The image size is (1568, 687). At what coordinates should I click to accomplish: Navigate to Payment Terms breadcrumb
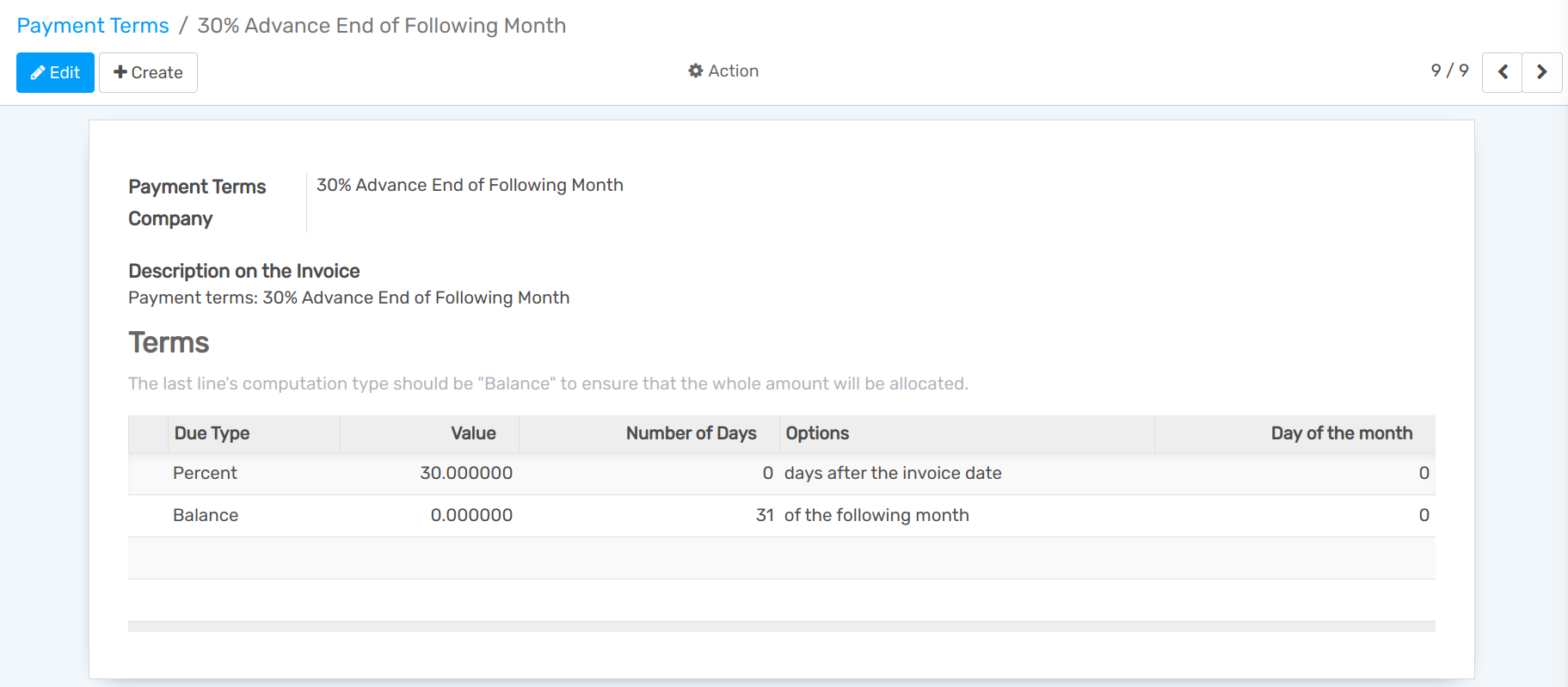(93, 26)
